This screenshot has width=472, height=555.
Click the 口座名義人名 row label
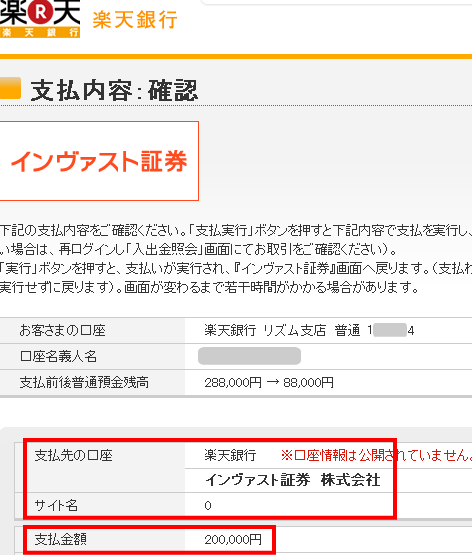point(58,356)
